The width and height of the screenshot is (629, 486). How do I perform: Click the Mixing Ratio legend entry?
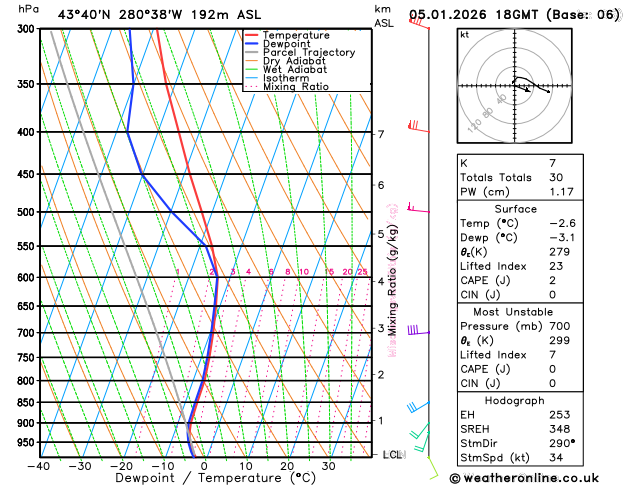coord(296,87)
